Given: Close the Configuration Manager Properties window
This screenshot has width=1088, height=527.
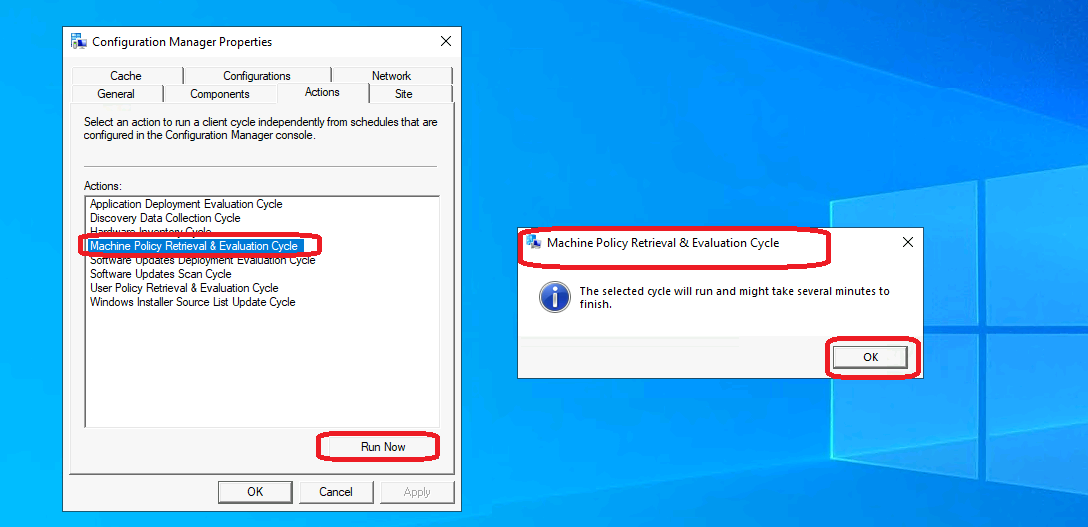Looking at the screenshot, I should click(x=445, y=42).
